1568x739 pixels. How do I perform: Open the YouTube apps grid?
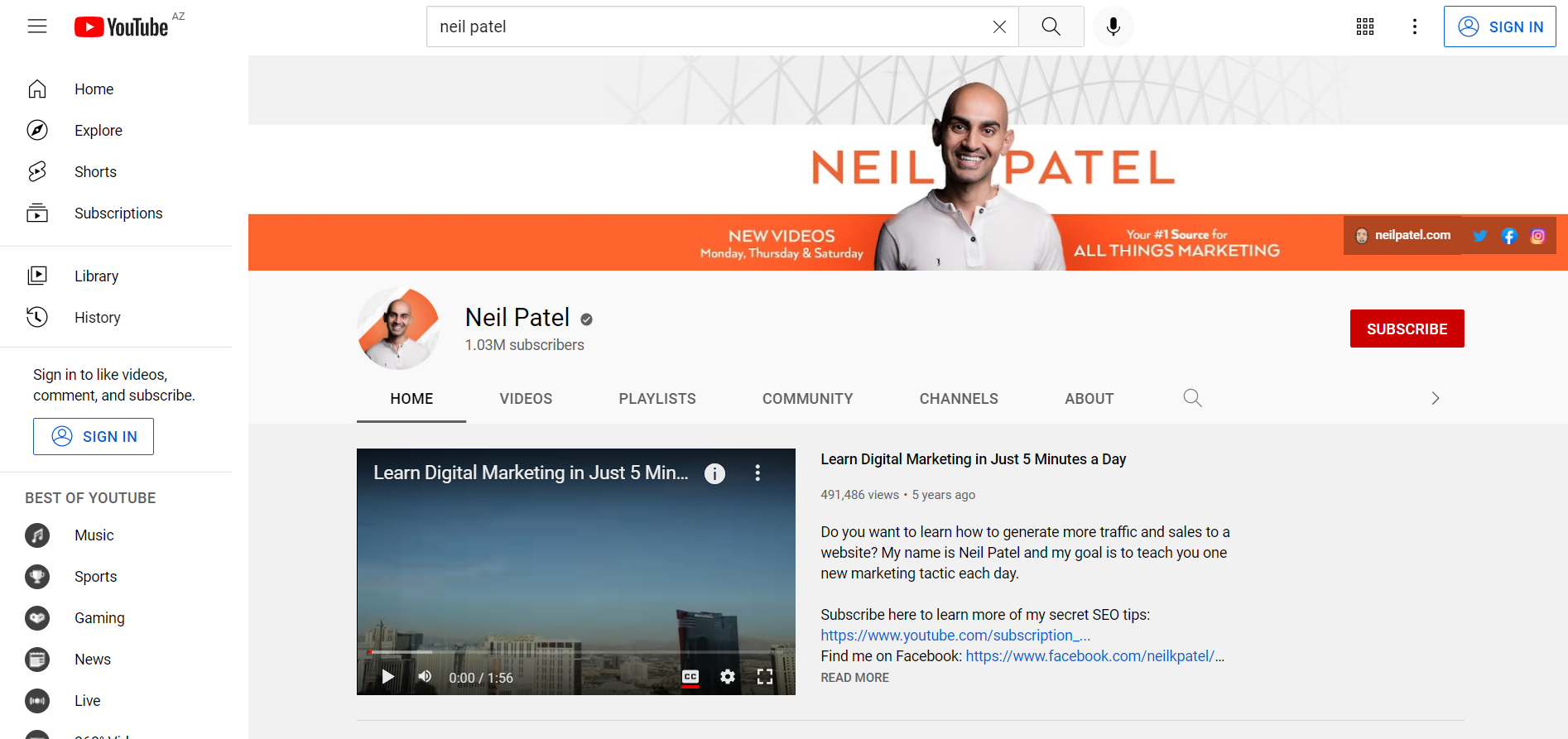(1365, 26)
